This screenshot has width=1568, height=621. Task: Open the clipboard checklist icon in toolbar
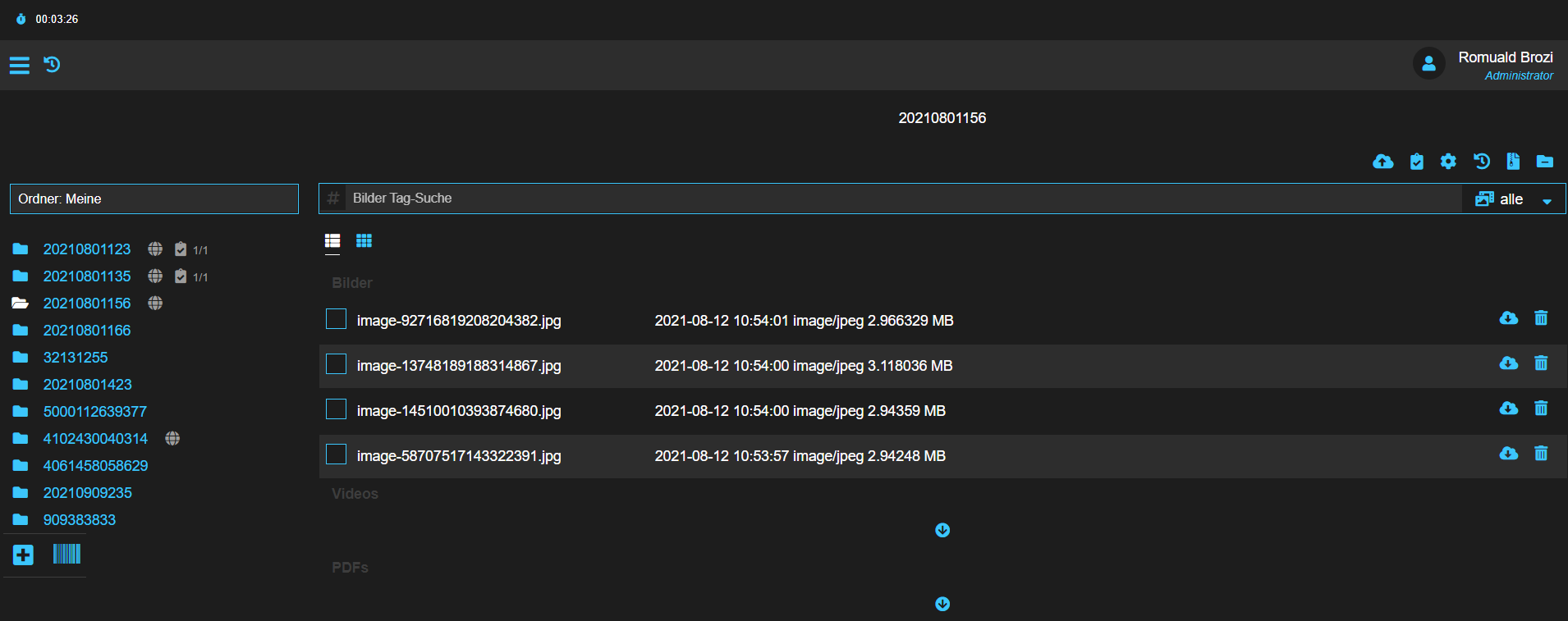pyautogui.click(x=1416, y=162)
